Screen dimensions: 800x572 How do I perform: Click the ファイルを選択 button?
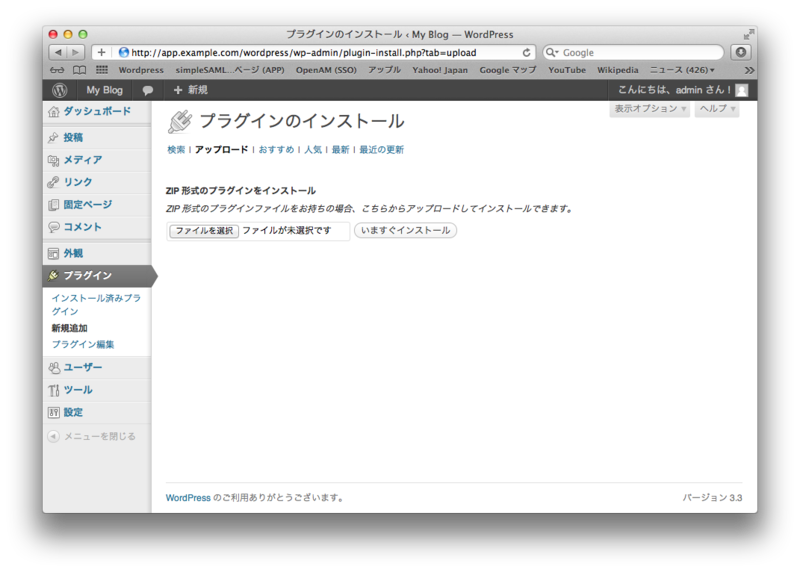coord(204,231)
